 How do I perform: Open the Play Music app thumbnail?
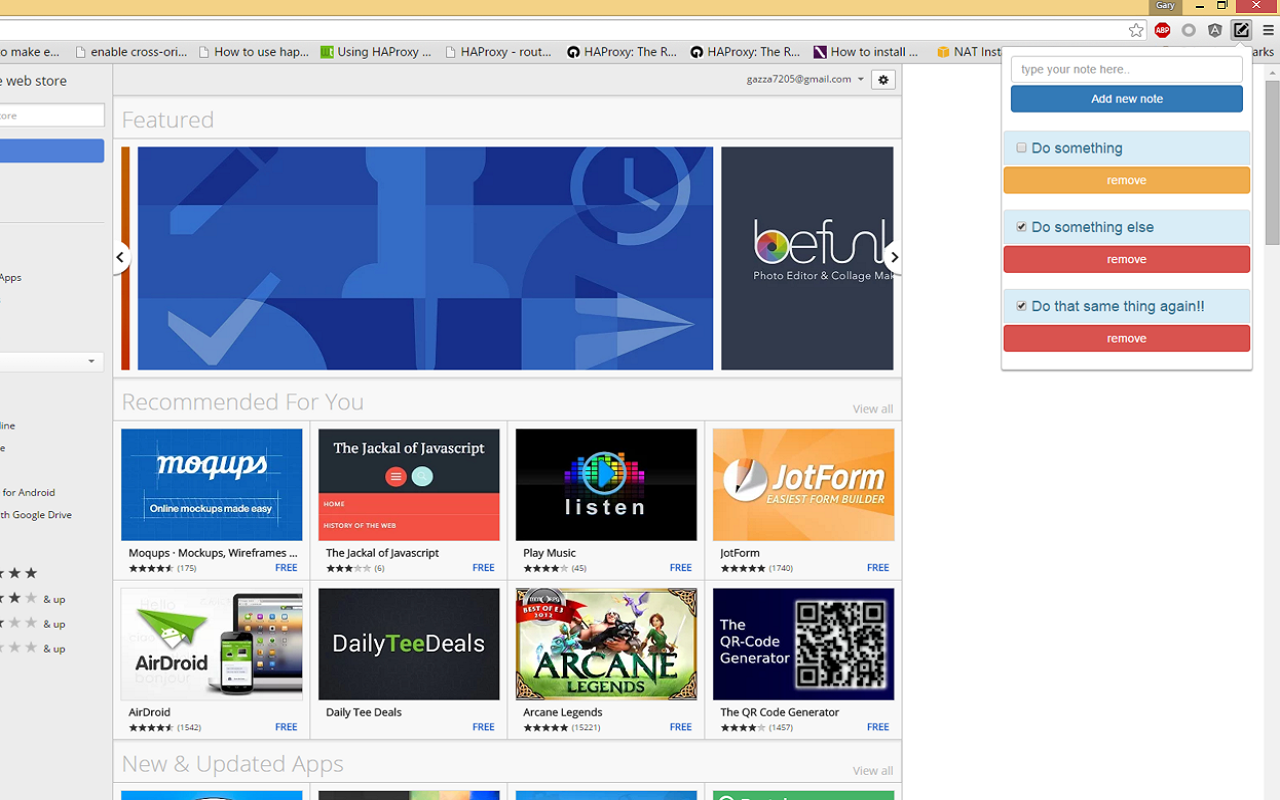606,485
